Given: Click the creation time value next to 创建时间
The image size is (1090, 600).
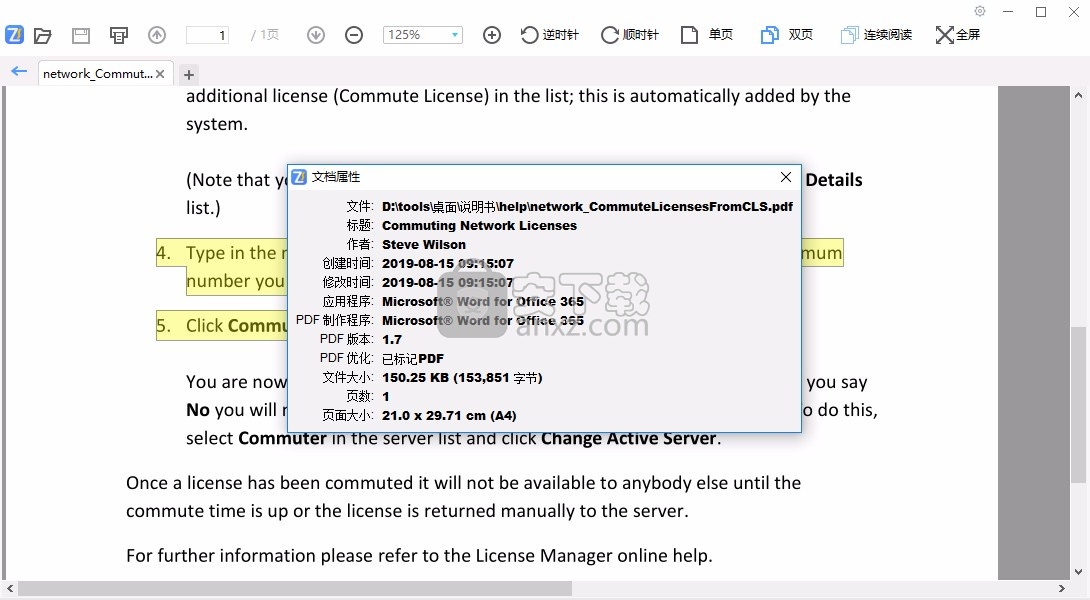Looking at the screenshot, I should coord(448,263).
